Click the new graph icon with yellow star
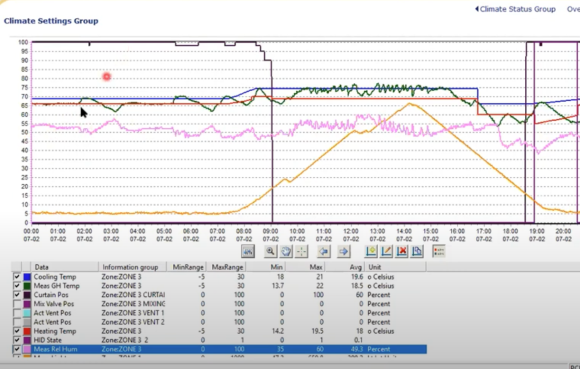The width and height of the screenshot is (580, 369). (x=371, y=251)
